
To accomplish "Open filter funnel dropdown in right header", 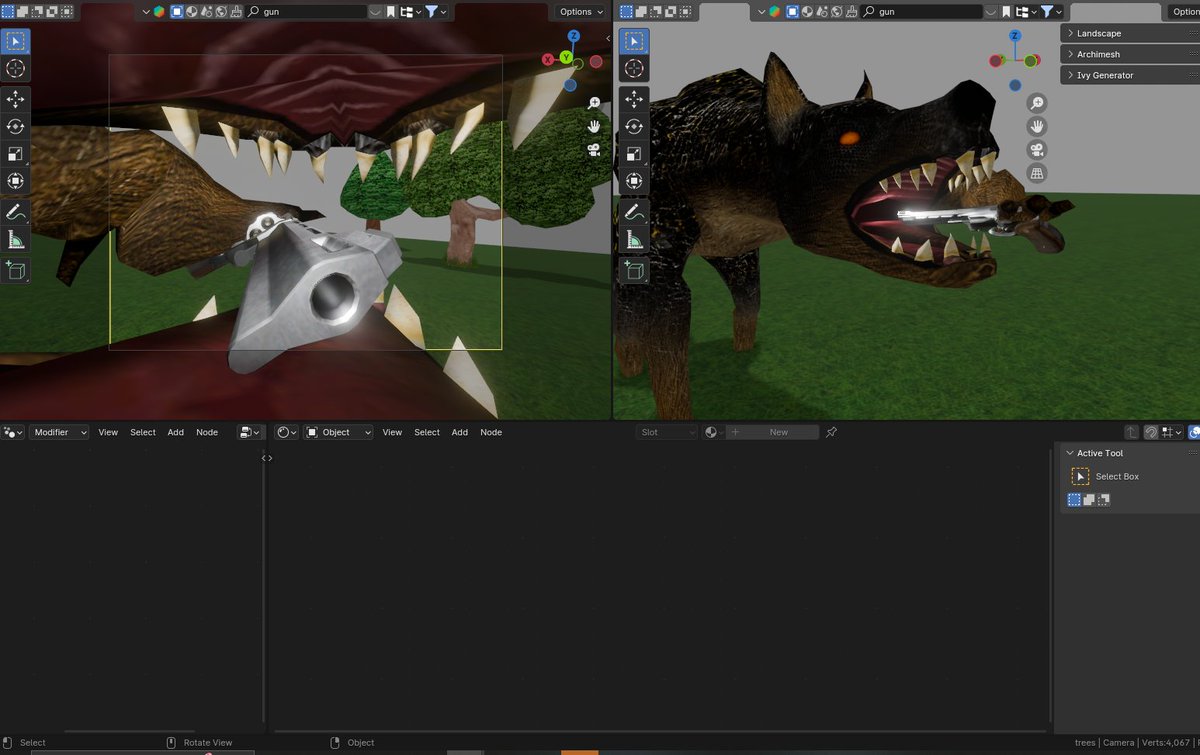I will click(1050, 12).
